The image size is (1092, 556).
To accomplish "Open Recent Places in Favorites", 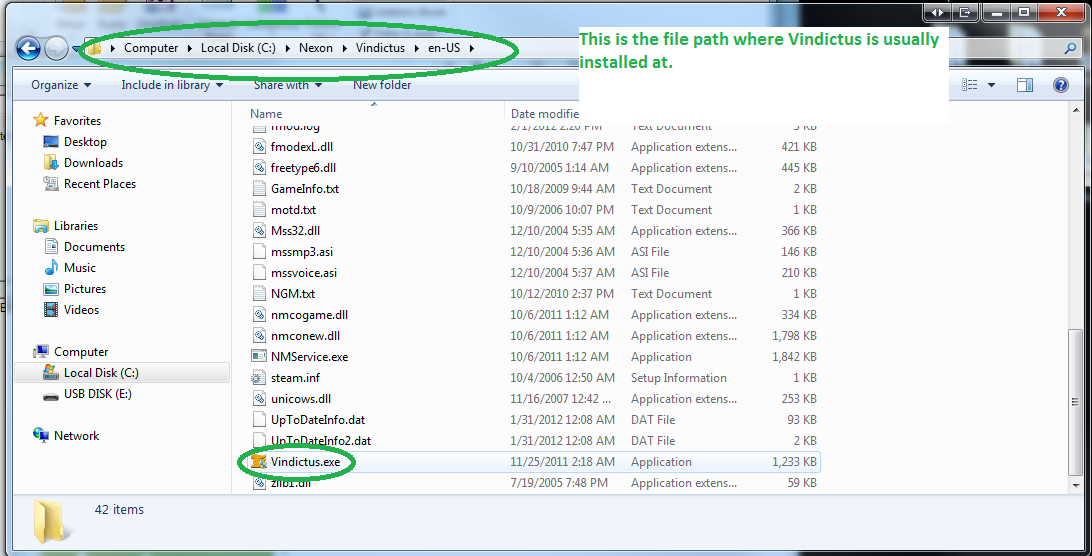I will (x=100, y=183).
